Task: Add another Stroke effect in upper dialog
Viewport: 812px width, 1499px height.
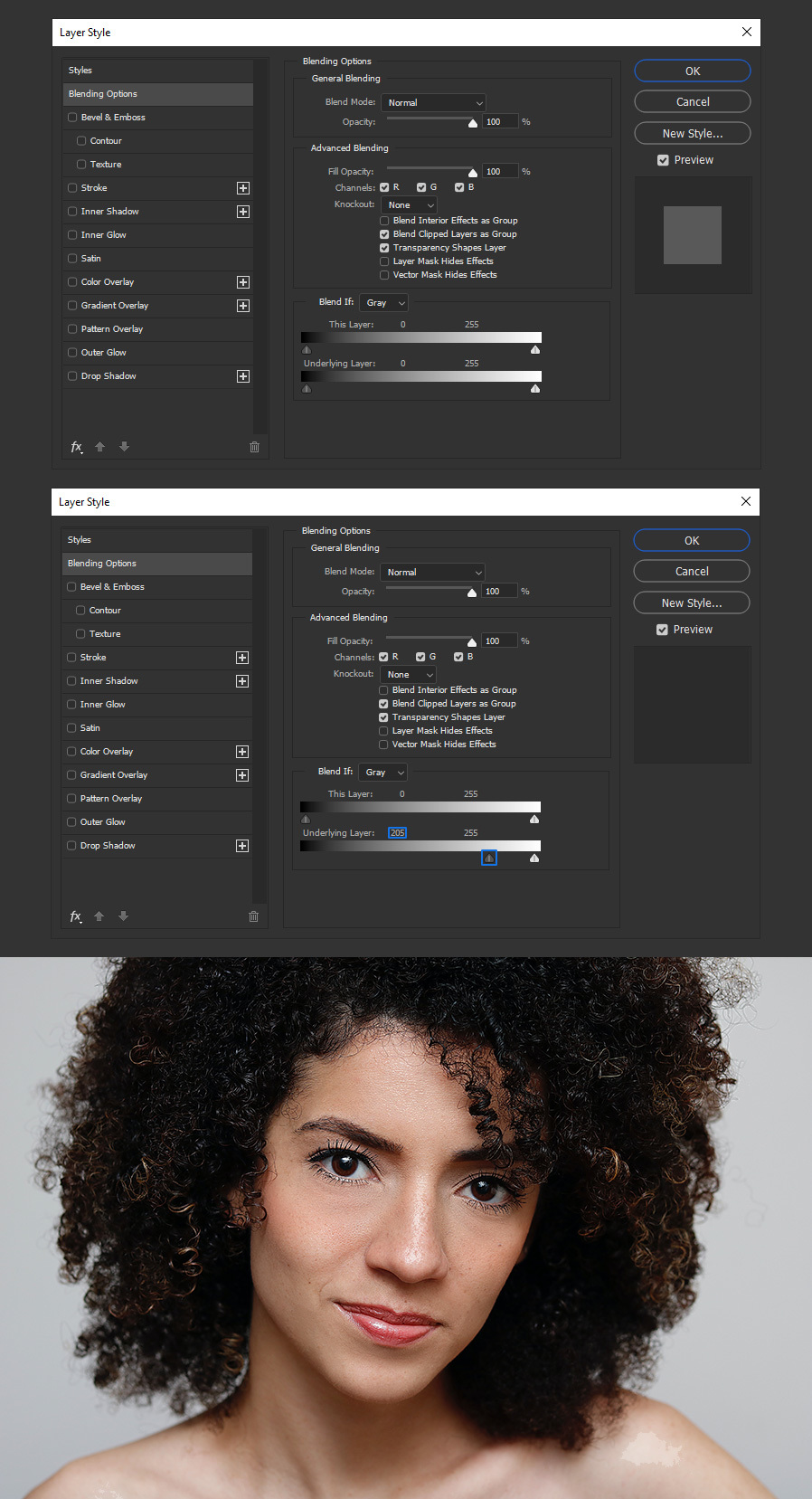Action: pos(243,188)
